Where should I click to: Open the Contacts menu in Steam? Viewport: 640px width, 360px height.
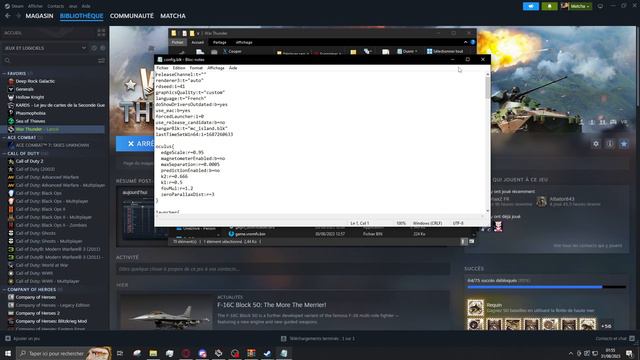point(56,6)
